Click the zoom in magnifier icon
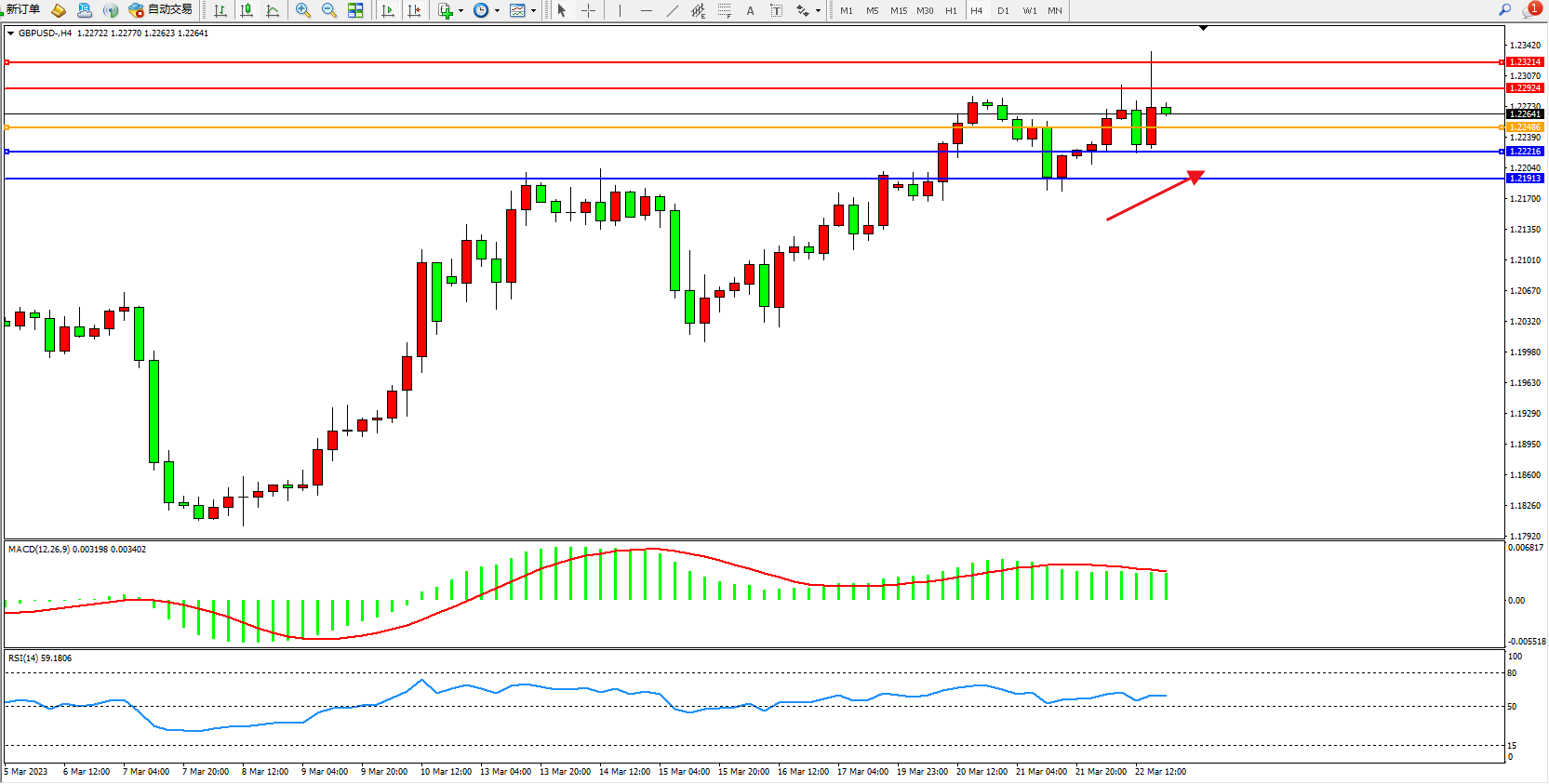 (x=302, y=11)
